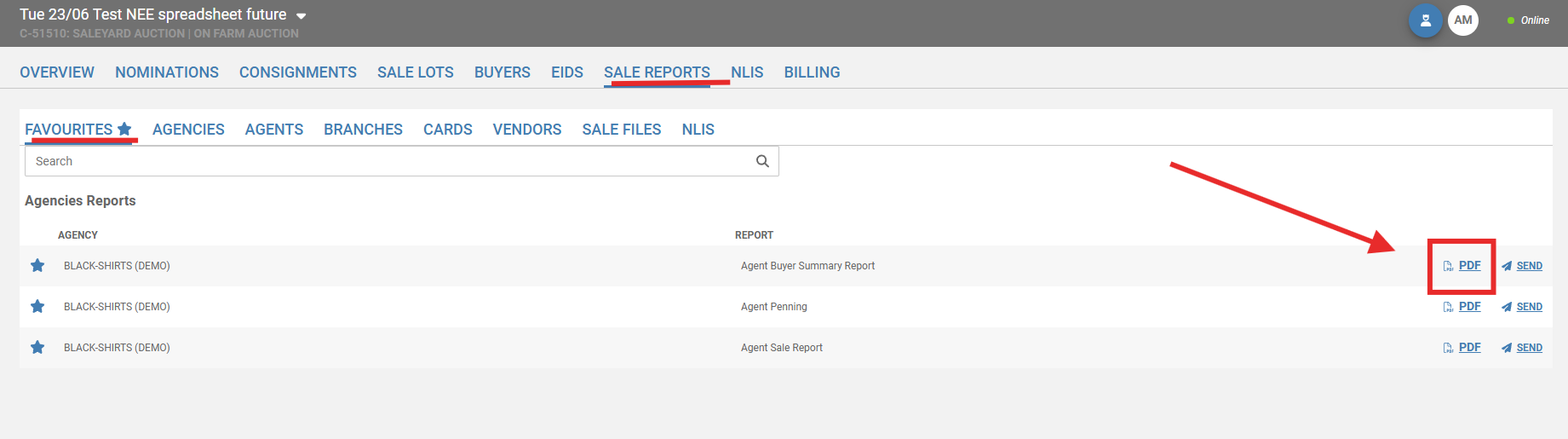This screenshot has width=1568, height=439.
Task: Toggle favourite star for Agent Sale Report
Action: (x=37, y=348)
